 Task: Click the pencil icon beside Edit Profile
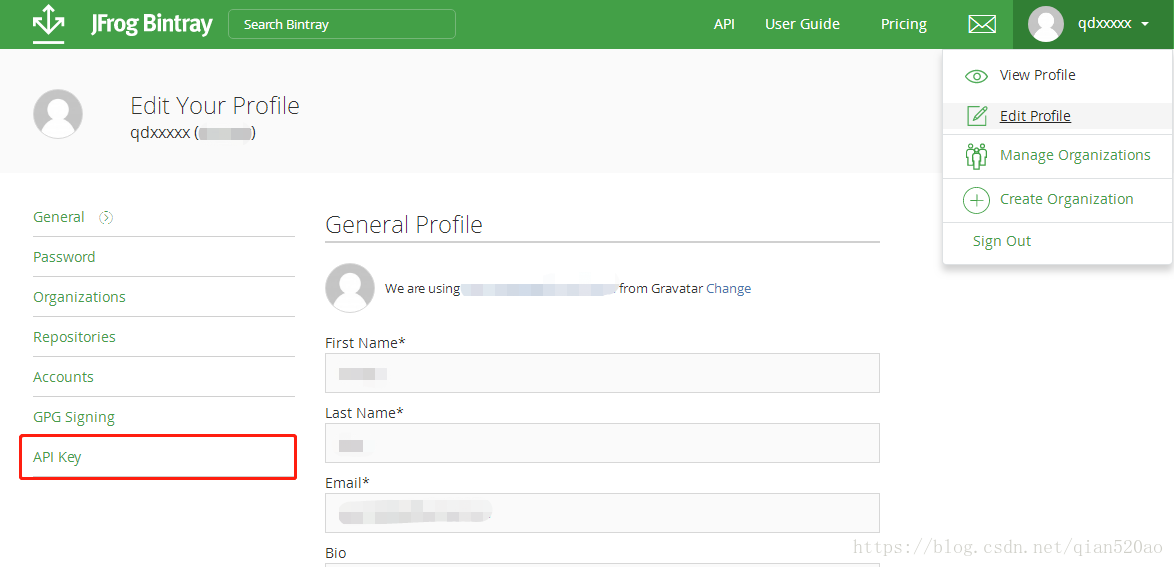point(976,116)
